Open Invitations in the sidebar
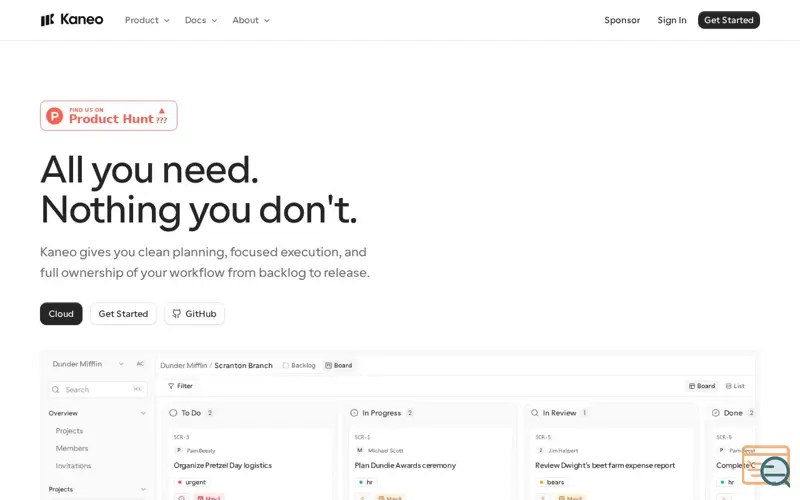 point(73,466)
